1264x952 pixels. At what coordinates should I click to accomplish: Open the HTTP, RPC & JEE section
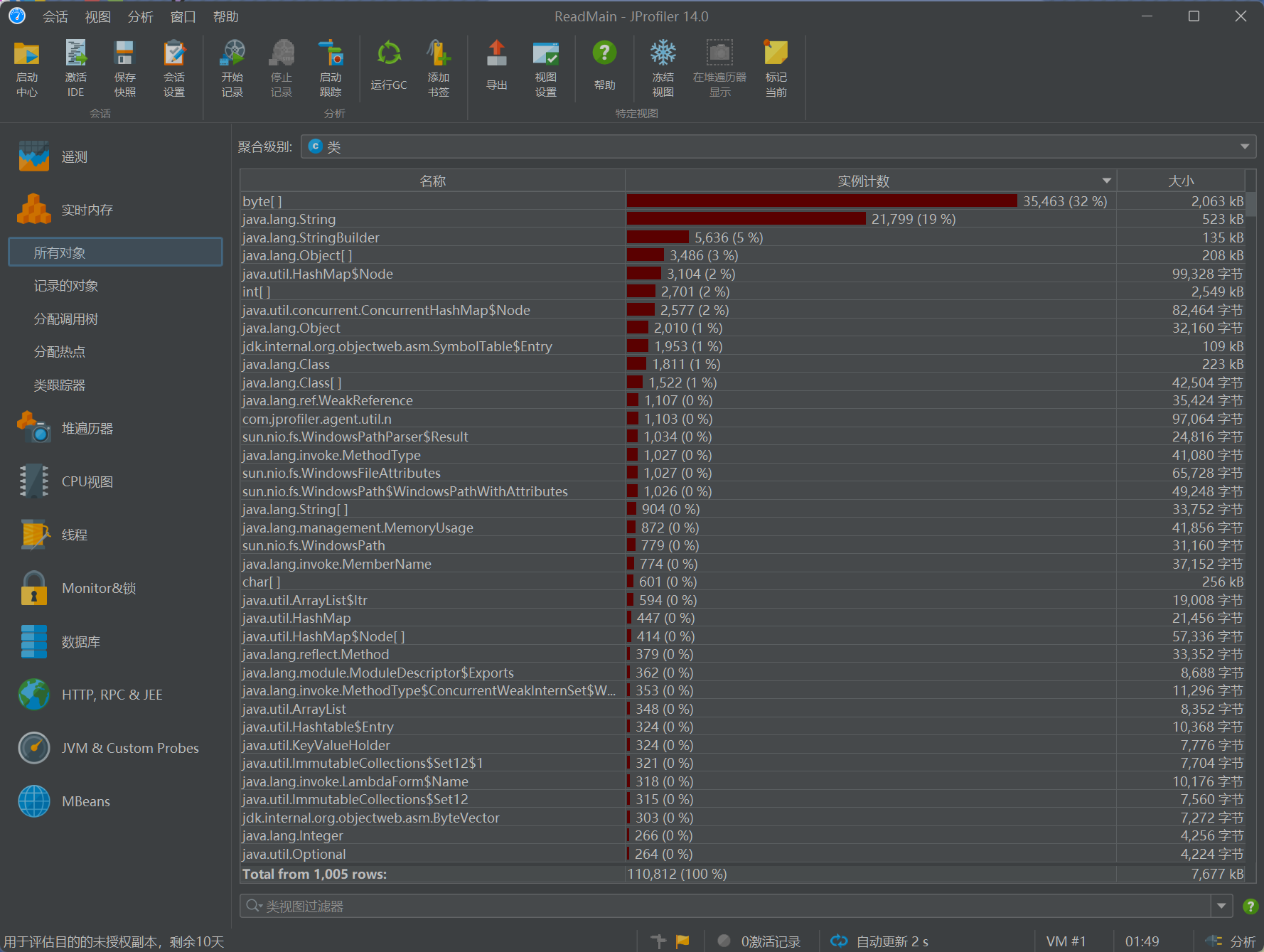pos(90,695)
